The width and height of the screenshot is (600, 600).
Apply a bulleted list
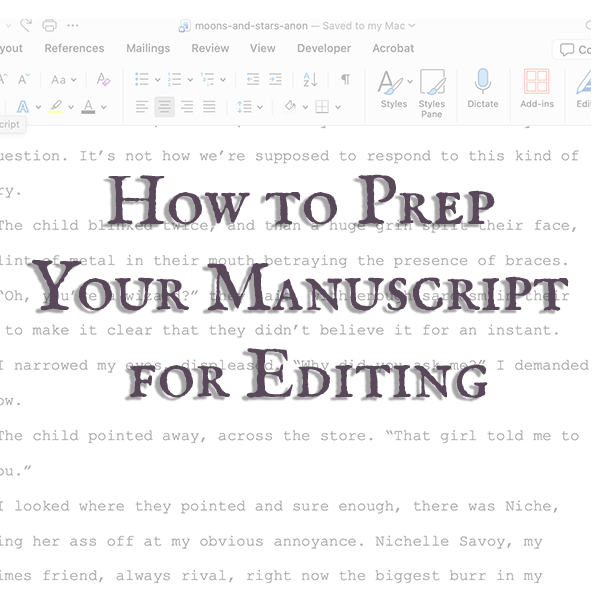pos(142,80)
